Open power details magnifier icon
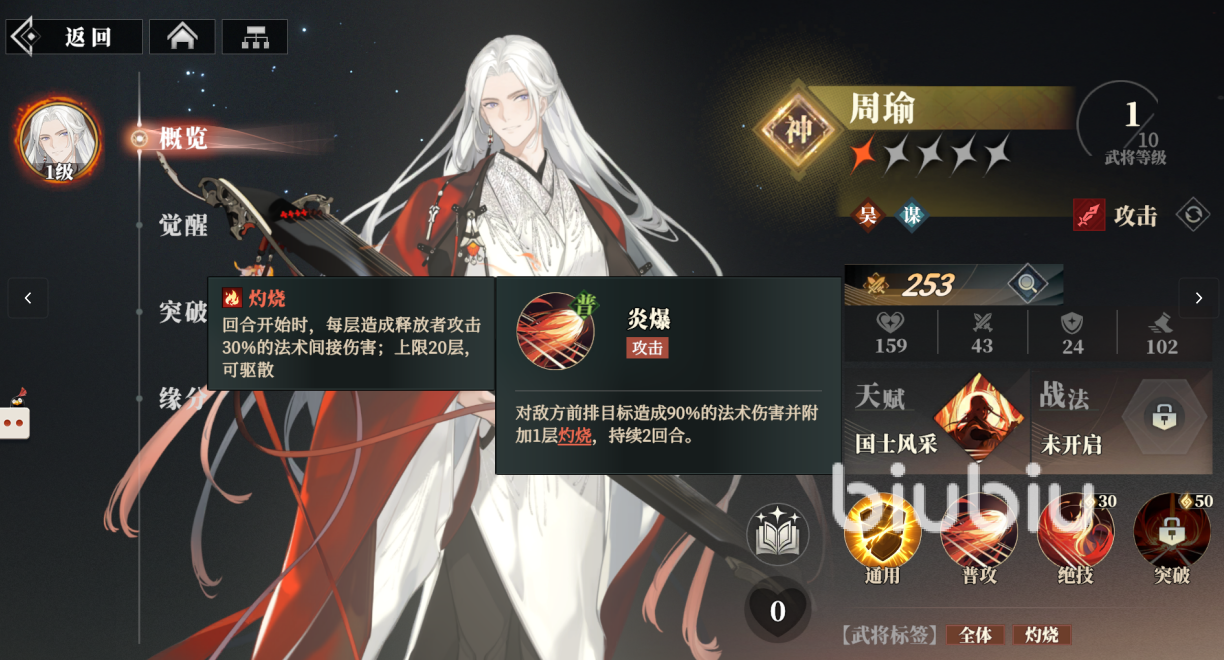Viewport: 1224px width, 660px height. pyautogui.click(x=1027, y=285)
